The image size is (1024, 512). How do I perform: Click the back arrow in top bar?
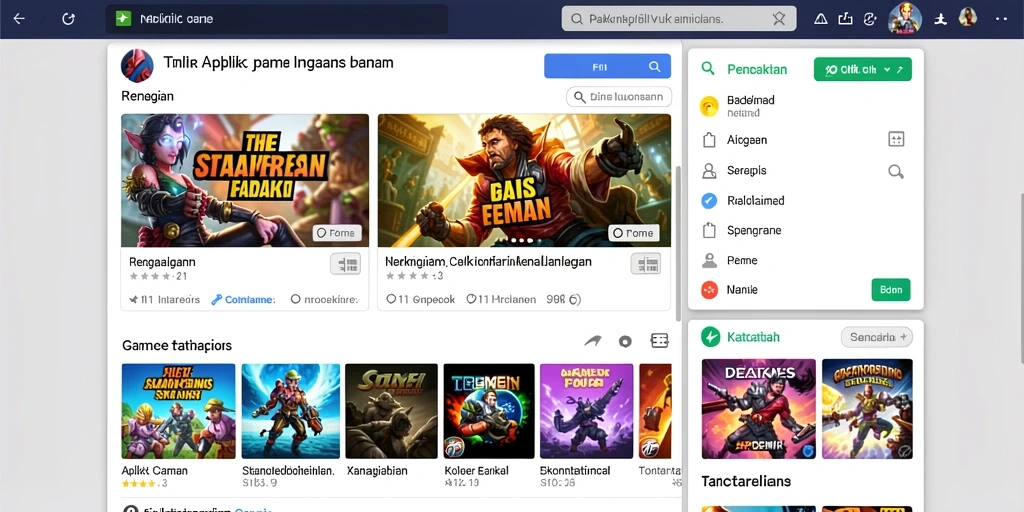tap(19, 19)
